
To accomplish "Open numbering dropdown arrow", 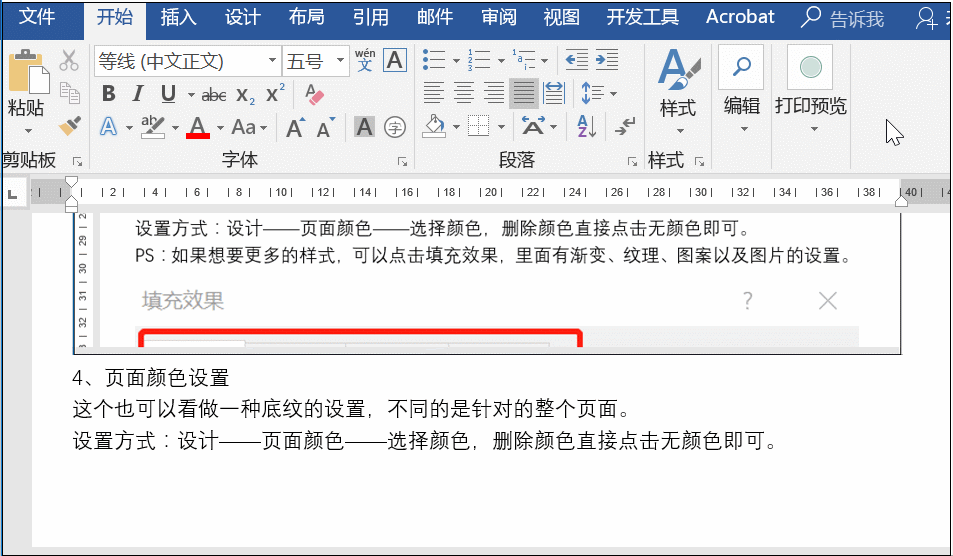I will point(501,60).
